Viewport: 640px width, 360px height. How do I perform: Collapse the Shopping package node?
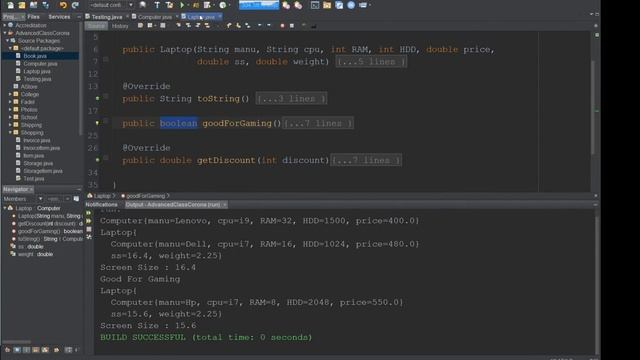pyautogui.click(x=10, y=133)
